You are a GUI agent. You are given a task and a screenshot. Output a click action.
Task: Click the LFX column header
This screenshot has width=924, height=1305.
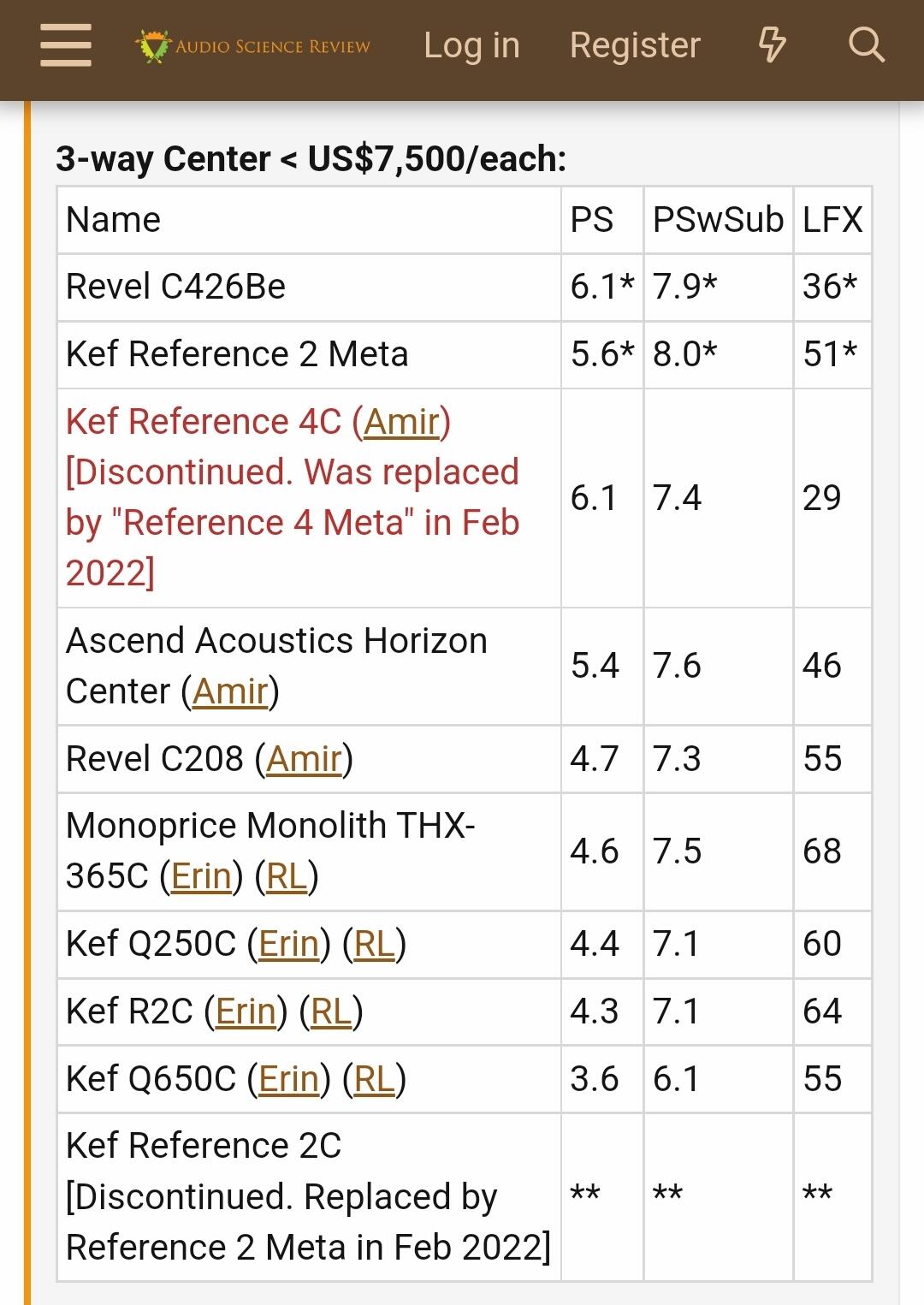click(832, 220)
